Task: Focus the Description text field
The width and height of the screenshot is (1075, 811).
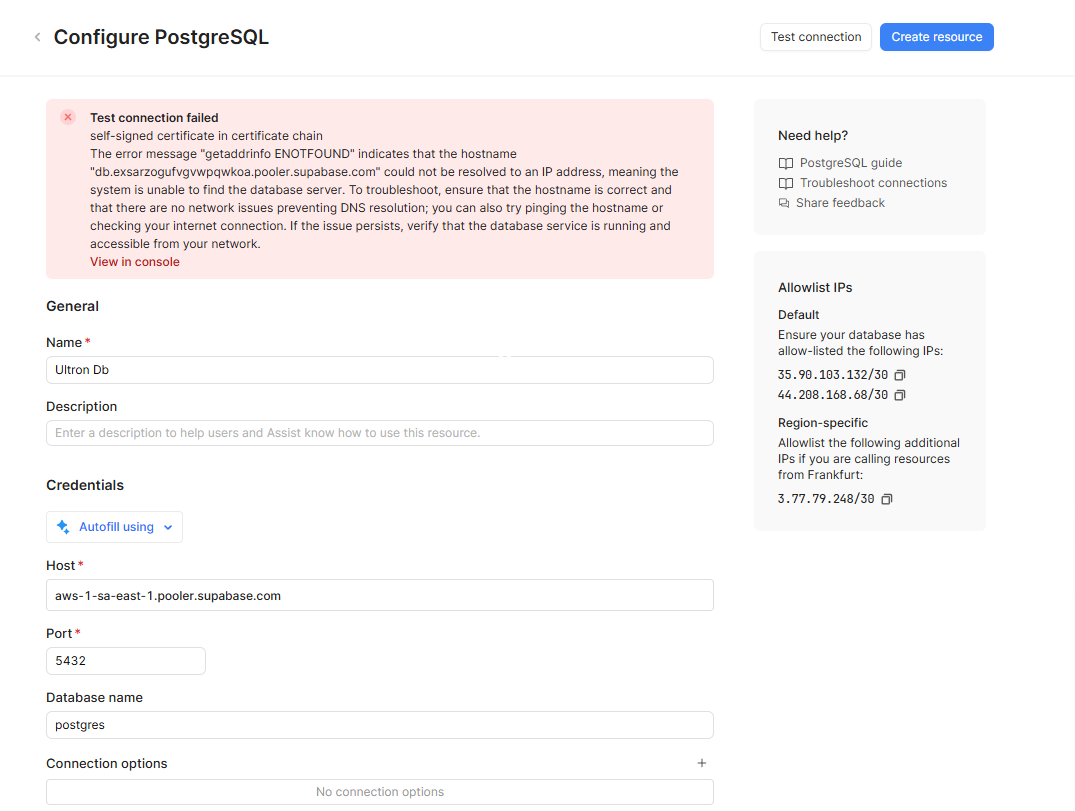Action: pyautogui.click(x=380, y=433)
